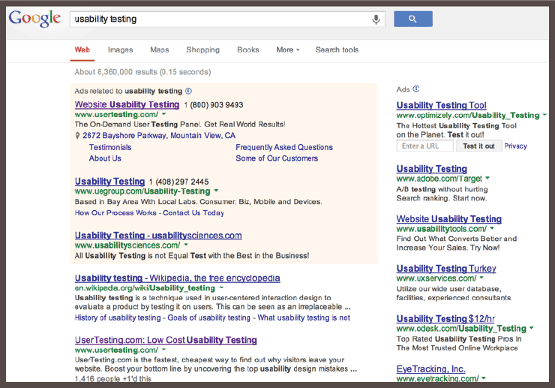Open the 2672 Bayshore Parkway address link
The width and height of the screenshot is (555, 388).
click(159, 136)
